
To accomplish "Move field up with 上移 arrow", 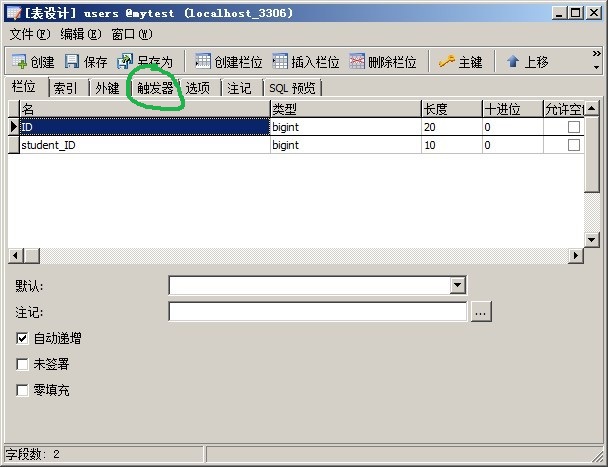I will pyautogui.click(x=513, y=61).
